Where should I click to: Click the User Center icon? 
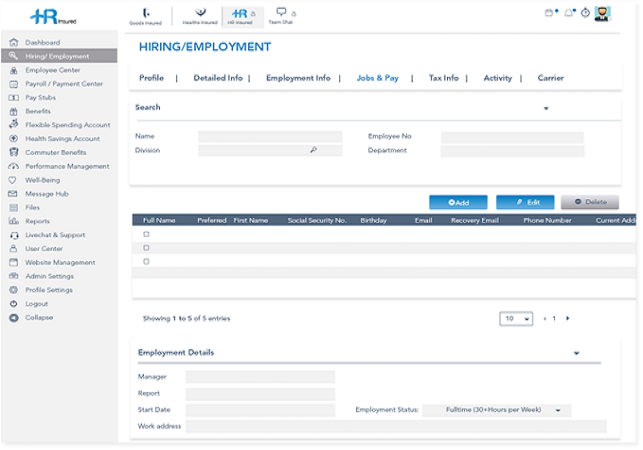coord(14,249)
